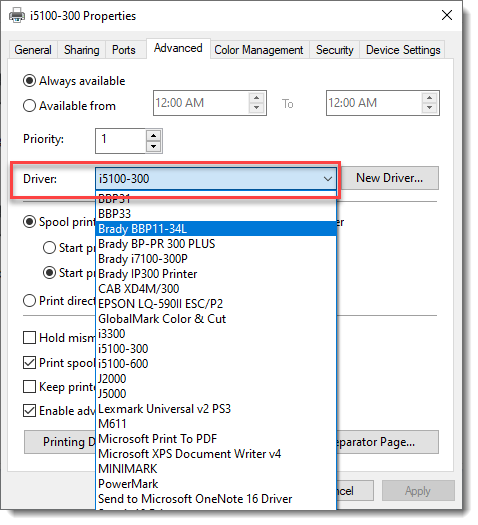Screen dimensions: 478x525
Task: Choose Brady BBP11-34L driver
Action: 216,229
